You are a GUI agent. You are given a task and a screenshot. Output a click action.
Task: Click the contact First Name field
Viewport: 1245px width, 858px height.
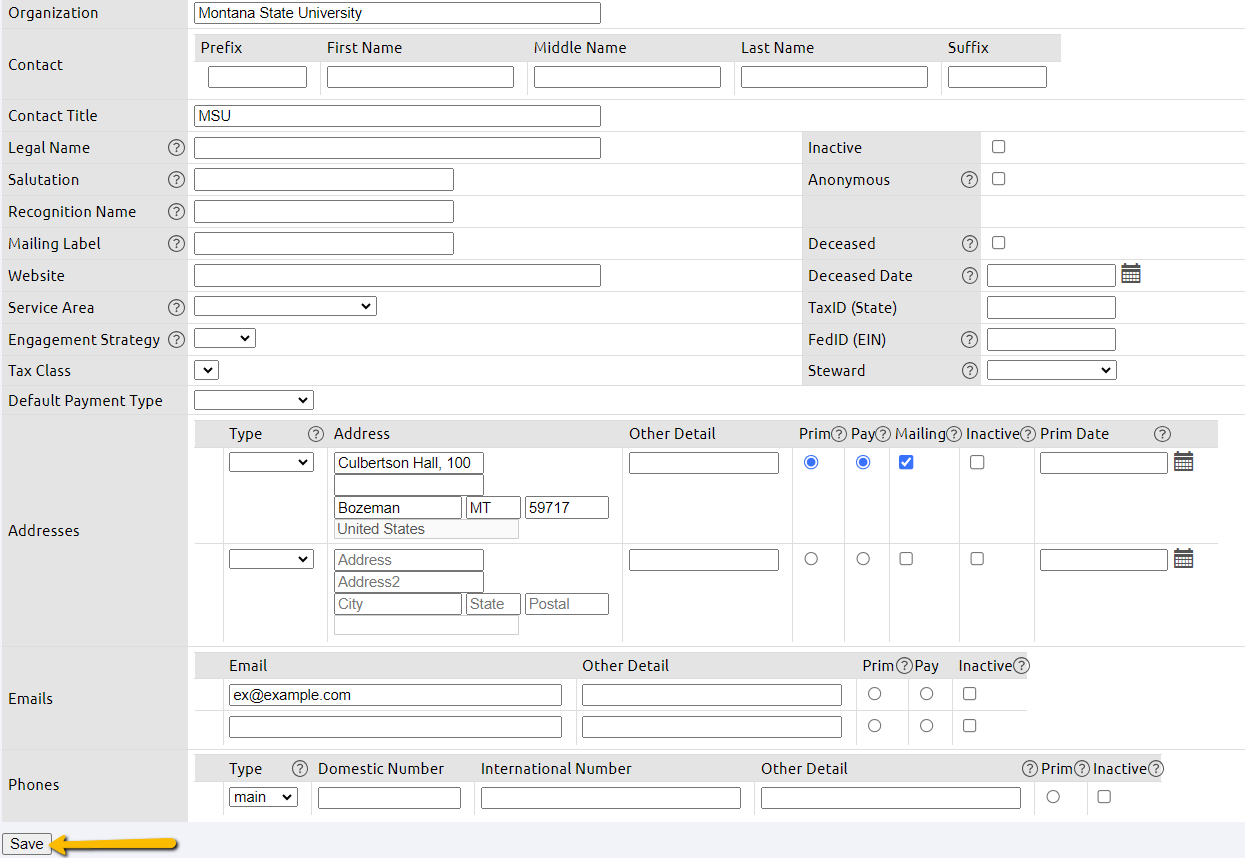coord(420,77)
